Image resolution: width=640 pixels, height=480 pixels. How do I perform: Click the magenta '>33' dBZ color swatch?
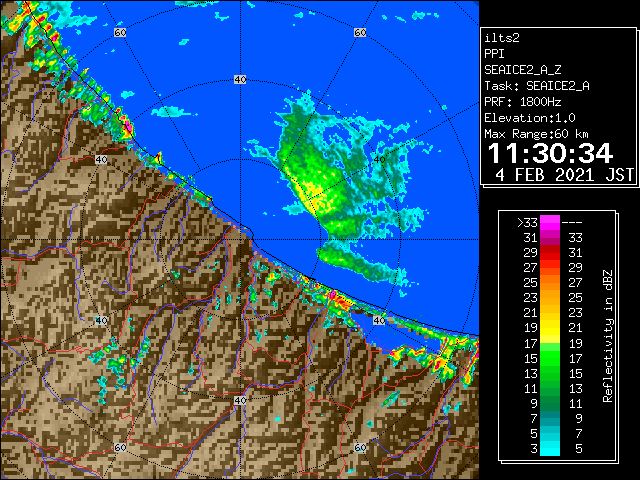[550, 222]
